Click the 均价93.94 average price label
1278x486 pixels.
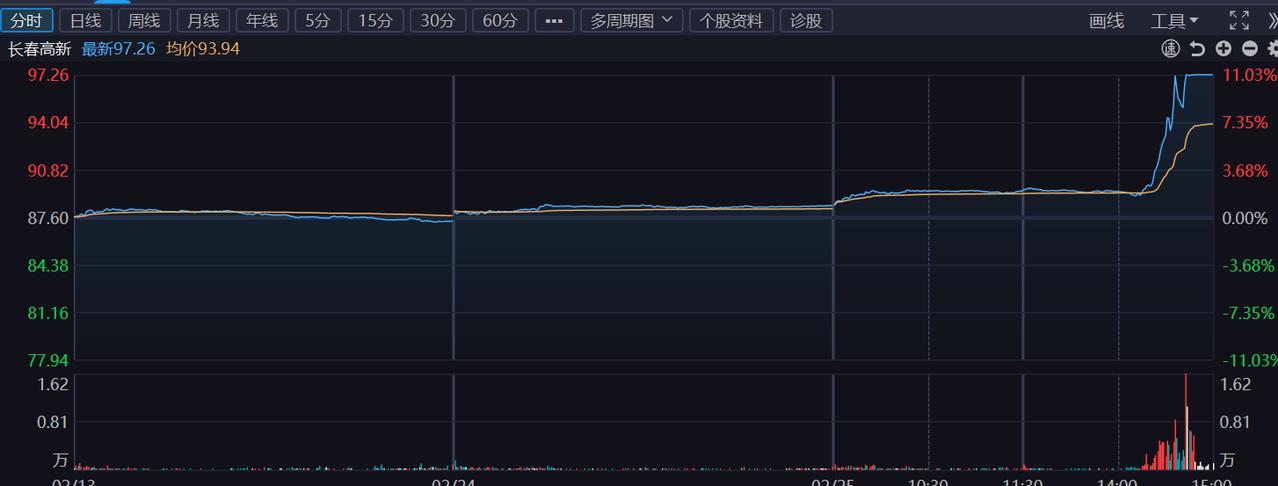coord(203,48)
